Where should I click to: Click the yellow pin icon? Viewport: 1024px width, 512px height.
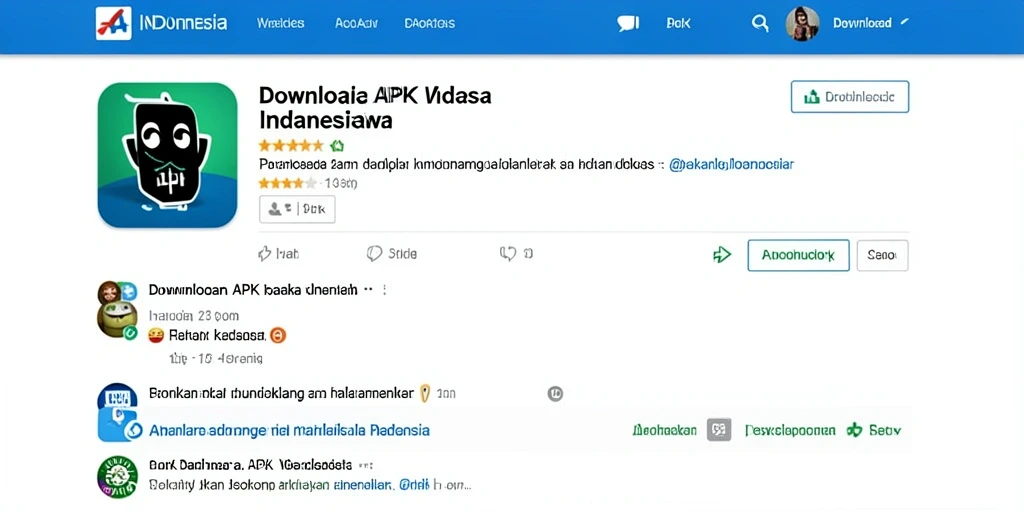(x=425, y=393)
